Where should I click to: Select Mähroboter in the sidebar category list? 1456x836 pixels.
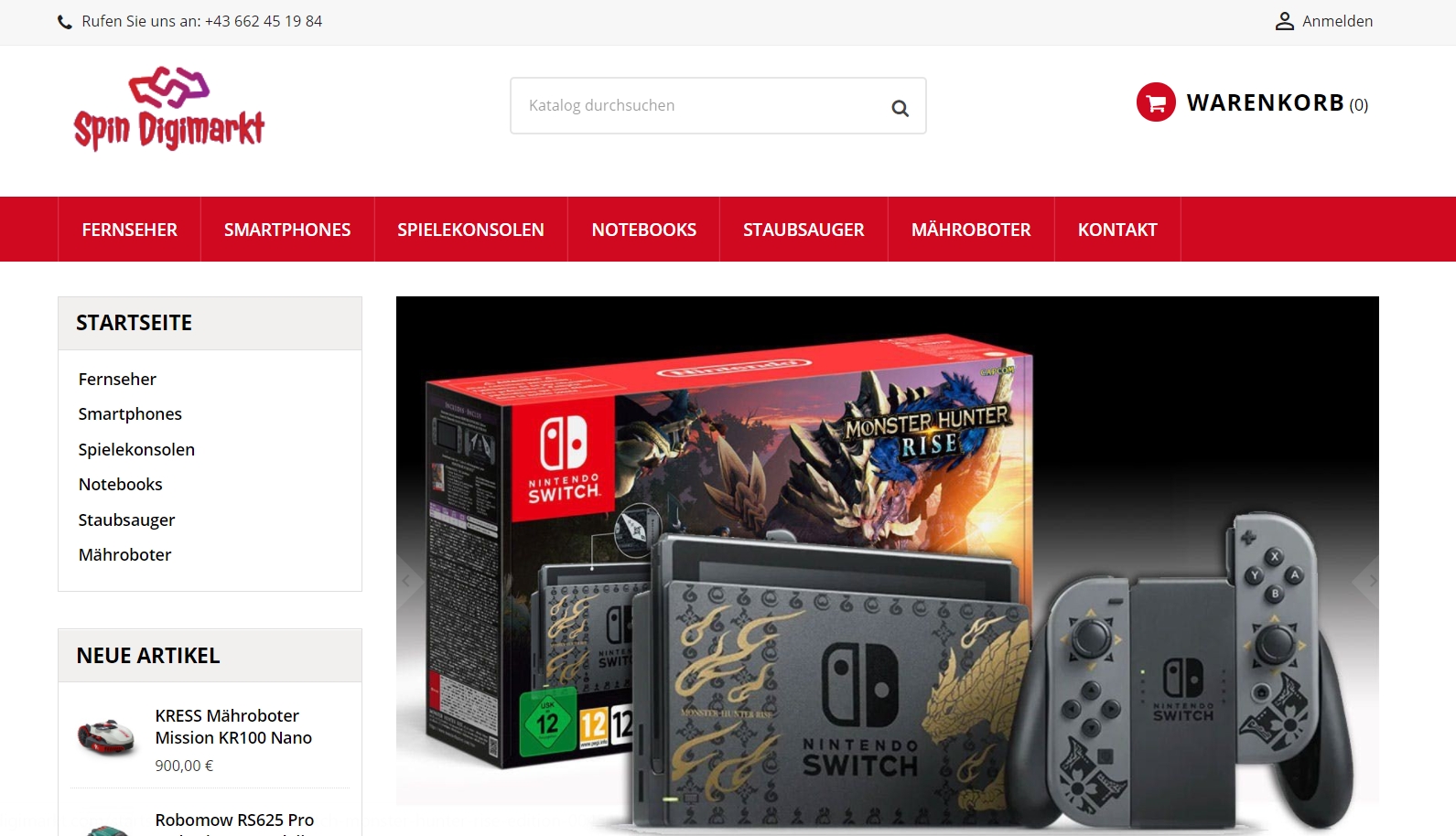click(x=124, y=555)
